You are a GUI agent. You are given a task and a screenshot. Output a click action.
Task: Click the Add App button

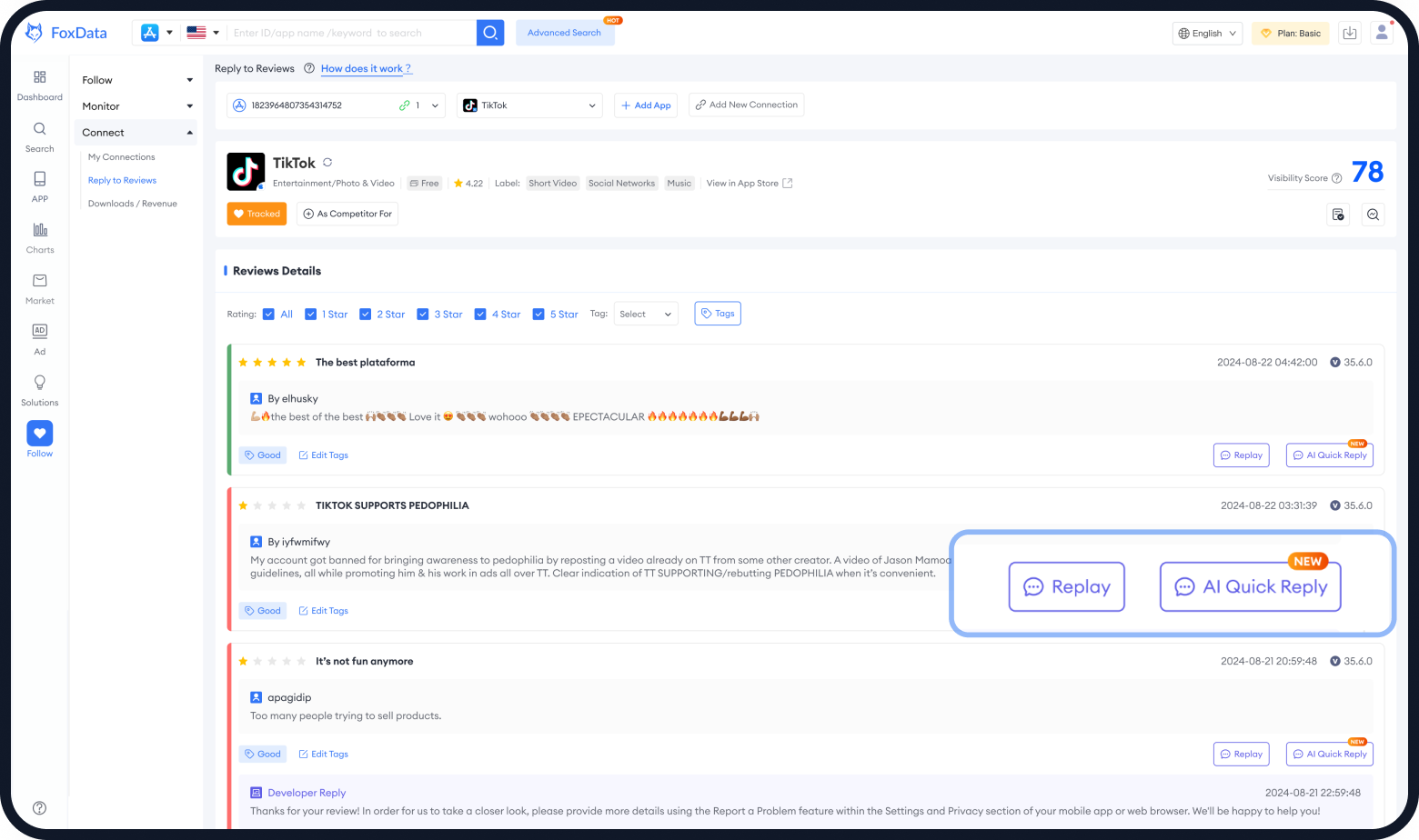coord(646,105)
